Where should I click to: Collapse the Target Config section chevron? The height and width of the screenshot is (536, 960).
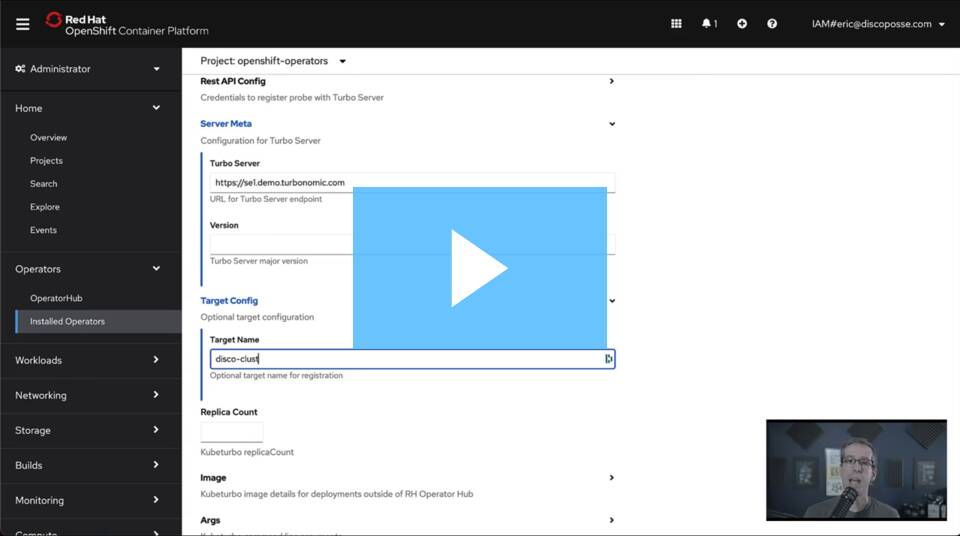pos(612,301)
